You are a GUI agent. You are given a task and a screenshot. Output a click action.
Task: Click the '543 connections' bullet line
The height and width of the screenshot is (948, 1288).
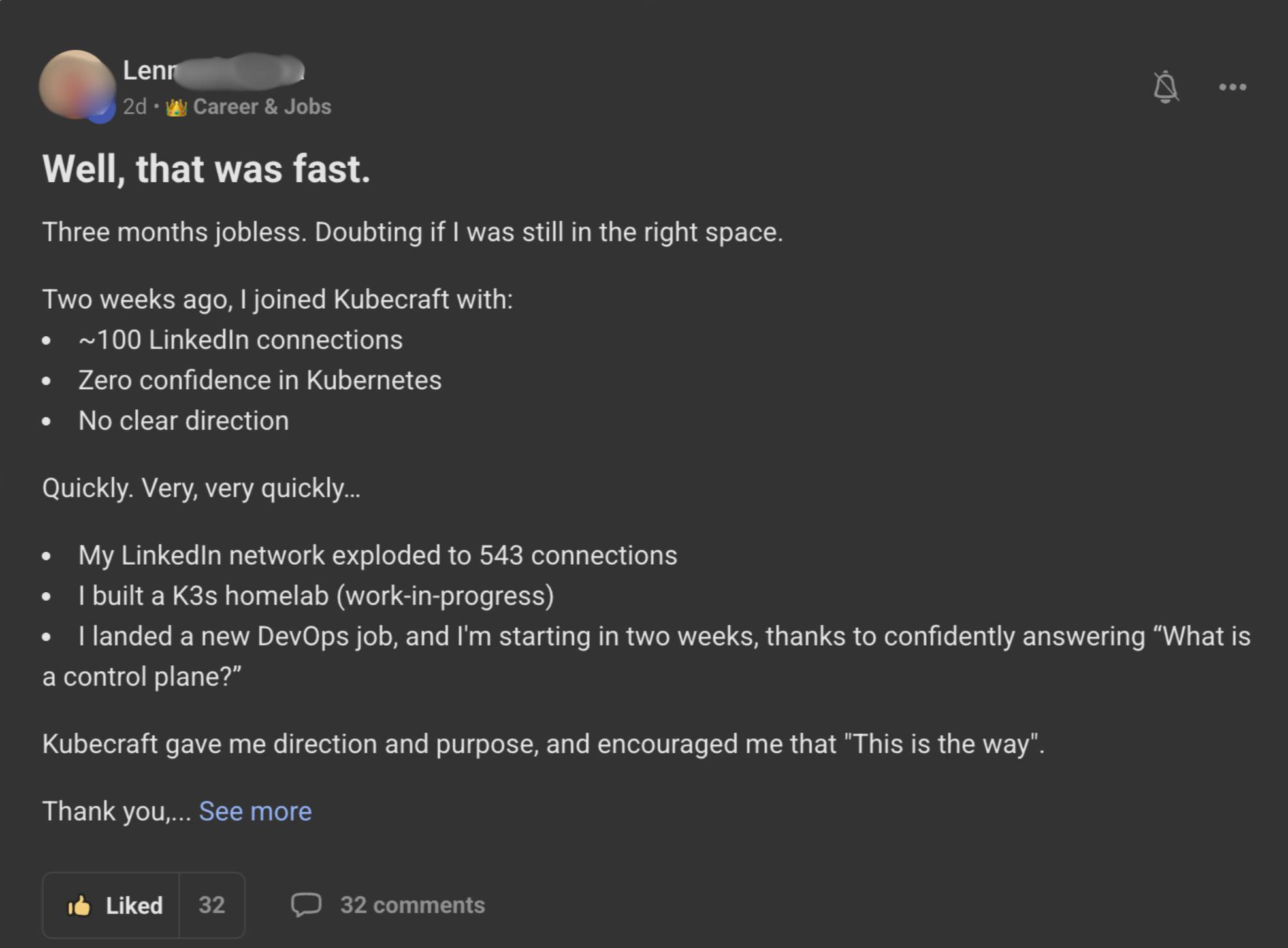(378, 555)
